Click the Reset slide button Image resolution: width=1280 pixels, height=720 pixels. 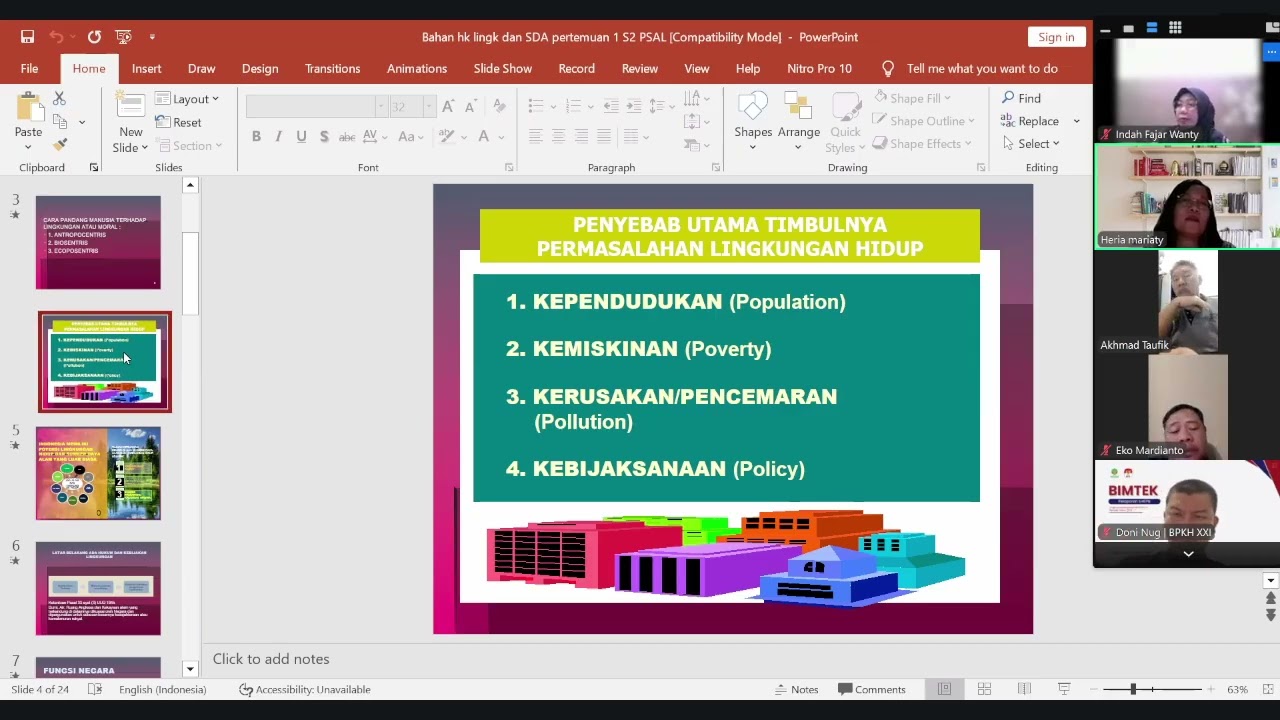coord(178,122)
